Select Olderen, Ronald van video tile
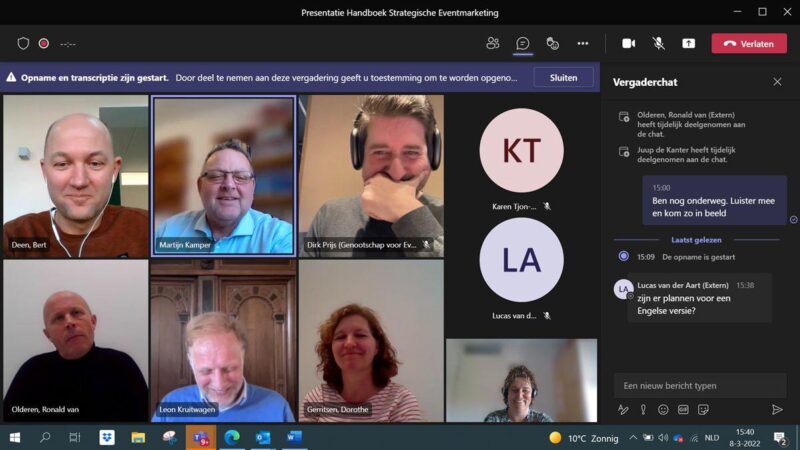The height and width of the screenshot is (450, 800). (76, 341)
